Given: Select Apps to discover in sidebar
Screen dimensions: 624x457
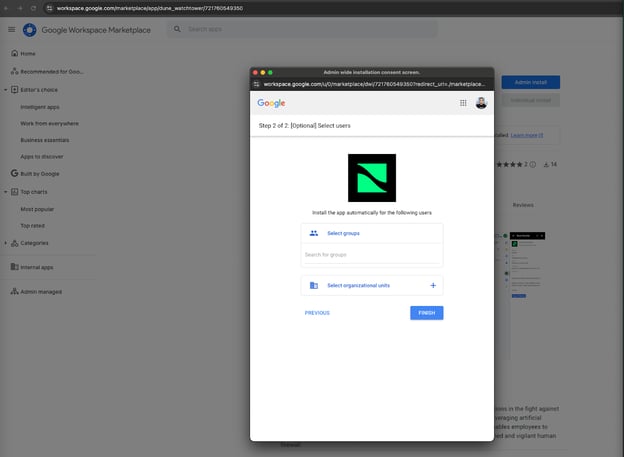Looking at the screenshot, I should click(x=42, y=156).
